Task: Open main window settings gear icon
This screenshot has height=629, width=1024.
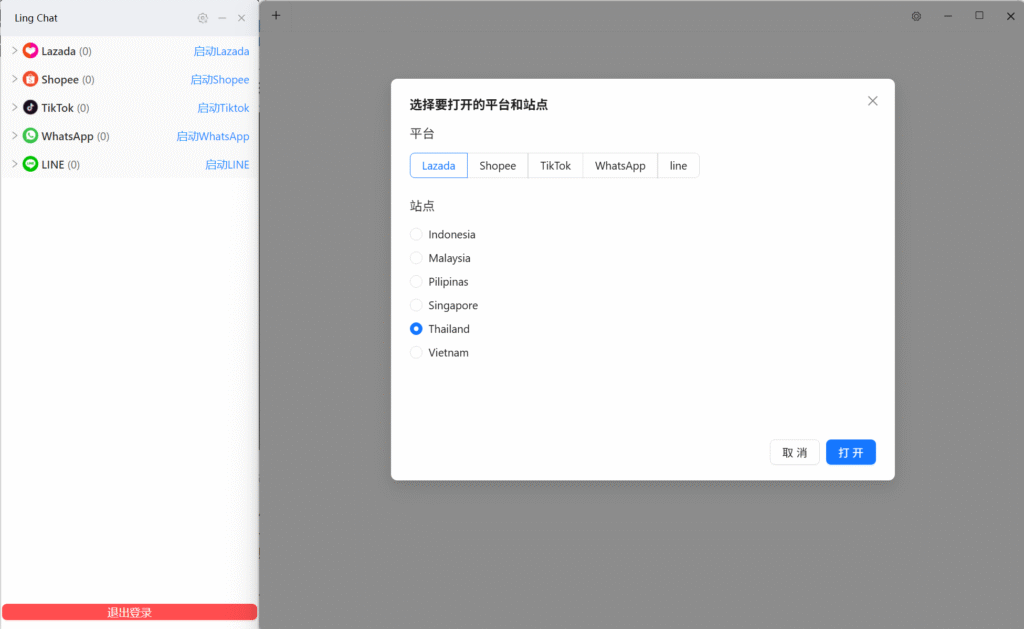Action: pyautogui.click(x=916, y=16)
